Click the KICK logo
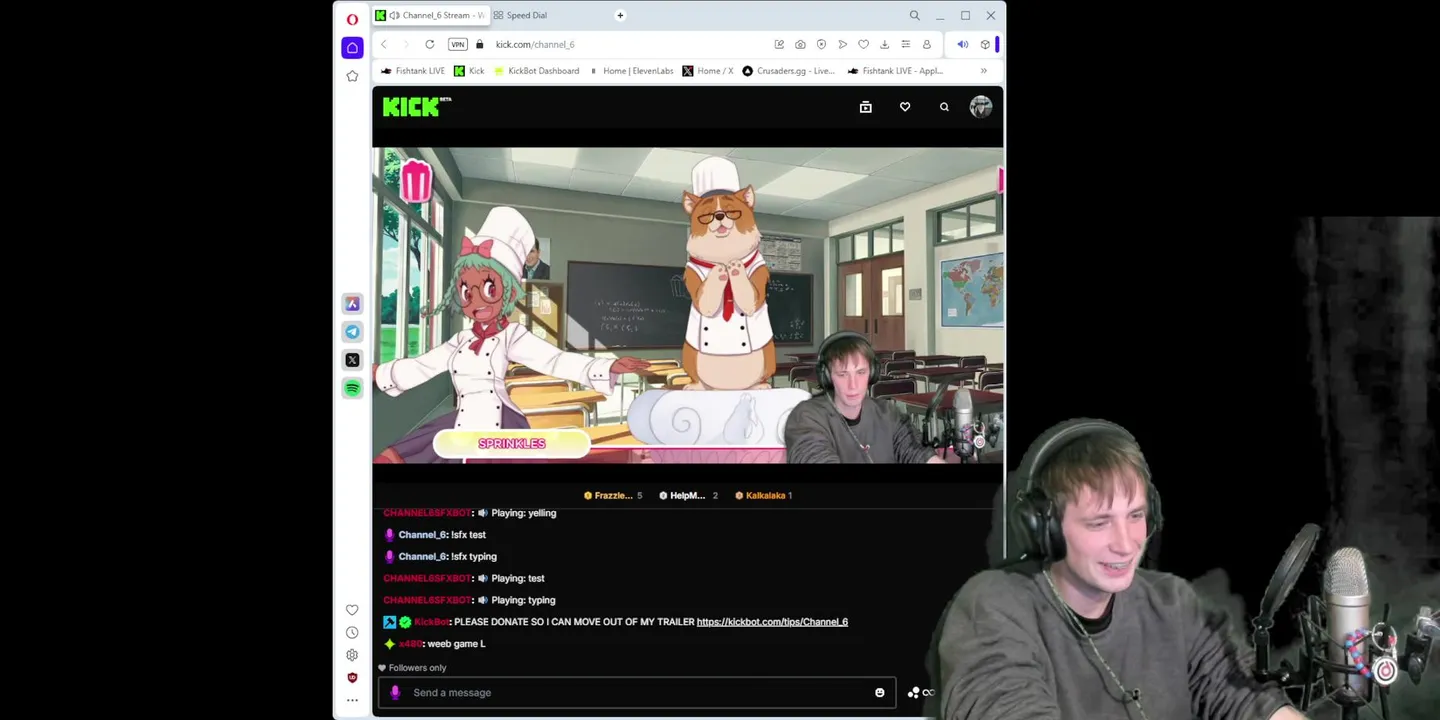Viewport: 1440px width, 720px height. (416, 107)
